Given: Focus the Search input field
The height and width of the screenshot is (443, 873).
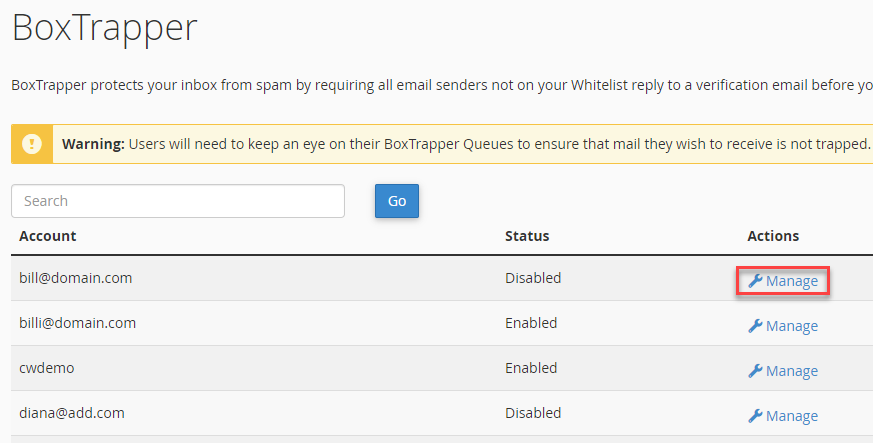Looking at the screenshot, I should 178,201.
